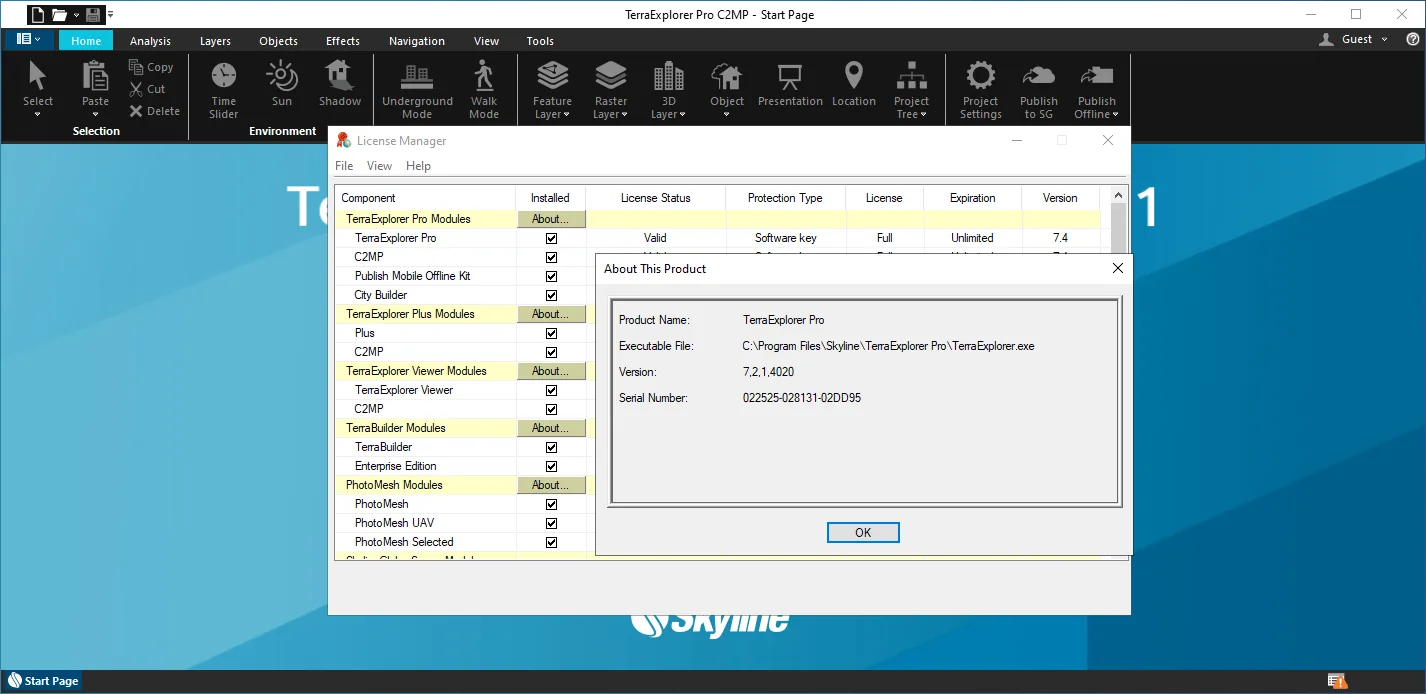This screenshot has height=694, width=1426.
Task: Open the View ribbon tab
Action: (487, 41)
